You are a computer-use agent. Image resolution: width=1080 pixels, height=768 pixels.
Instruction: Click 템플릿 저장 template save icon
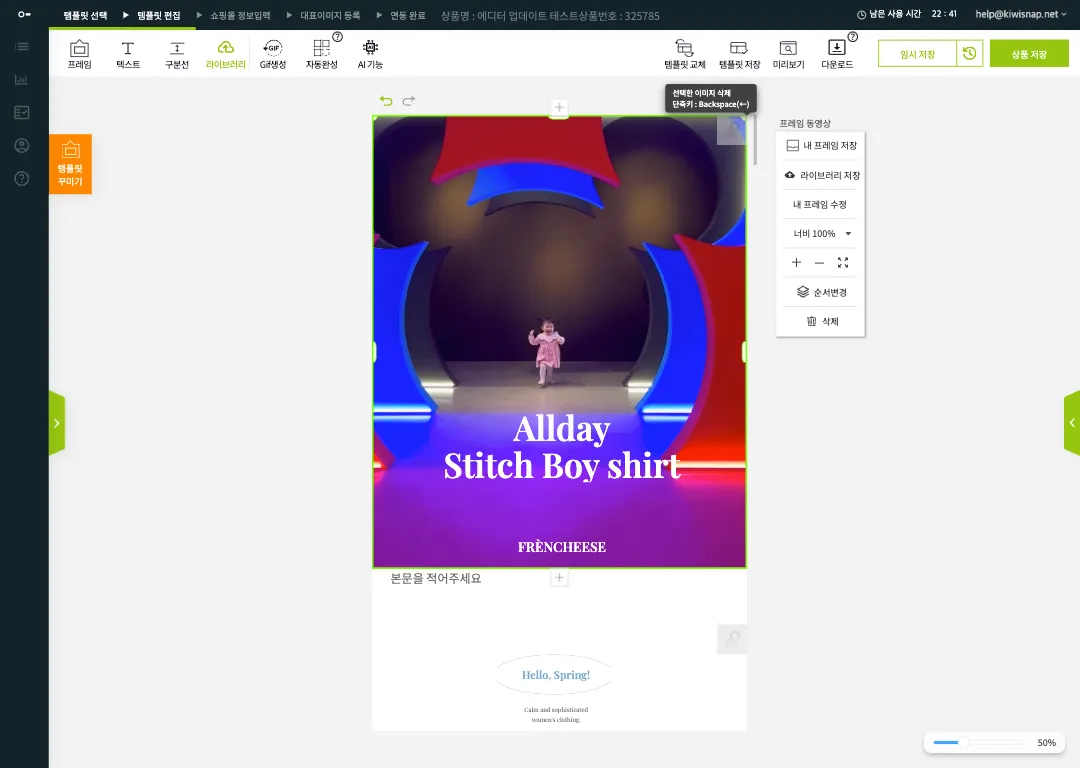pos(739,54)
